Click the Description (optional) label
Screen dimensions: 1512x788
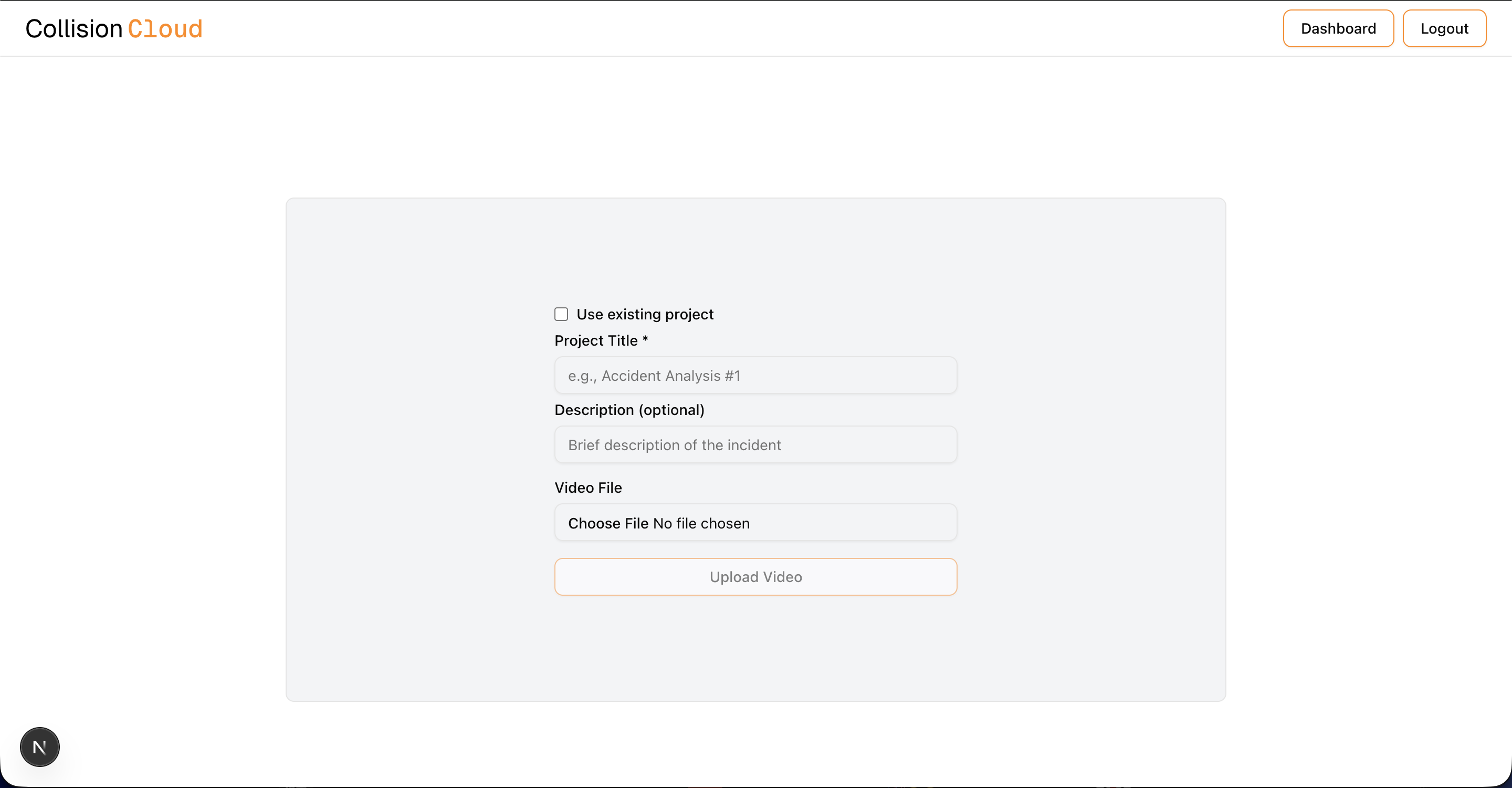629,410
